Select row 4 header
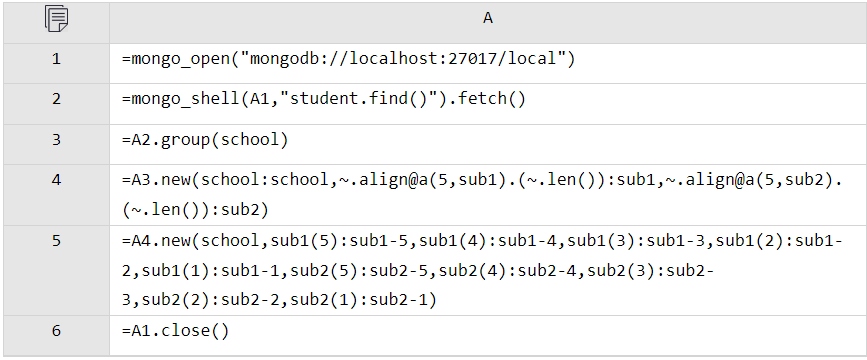 (56, 195)
